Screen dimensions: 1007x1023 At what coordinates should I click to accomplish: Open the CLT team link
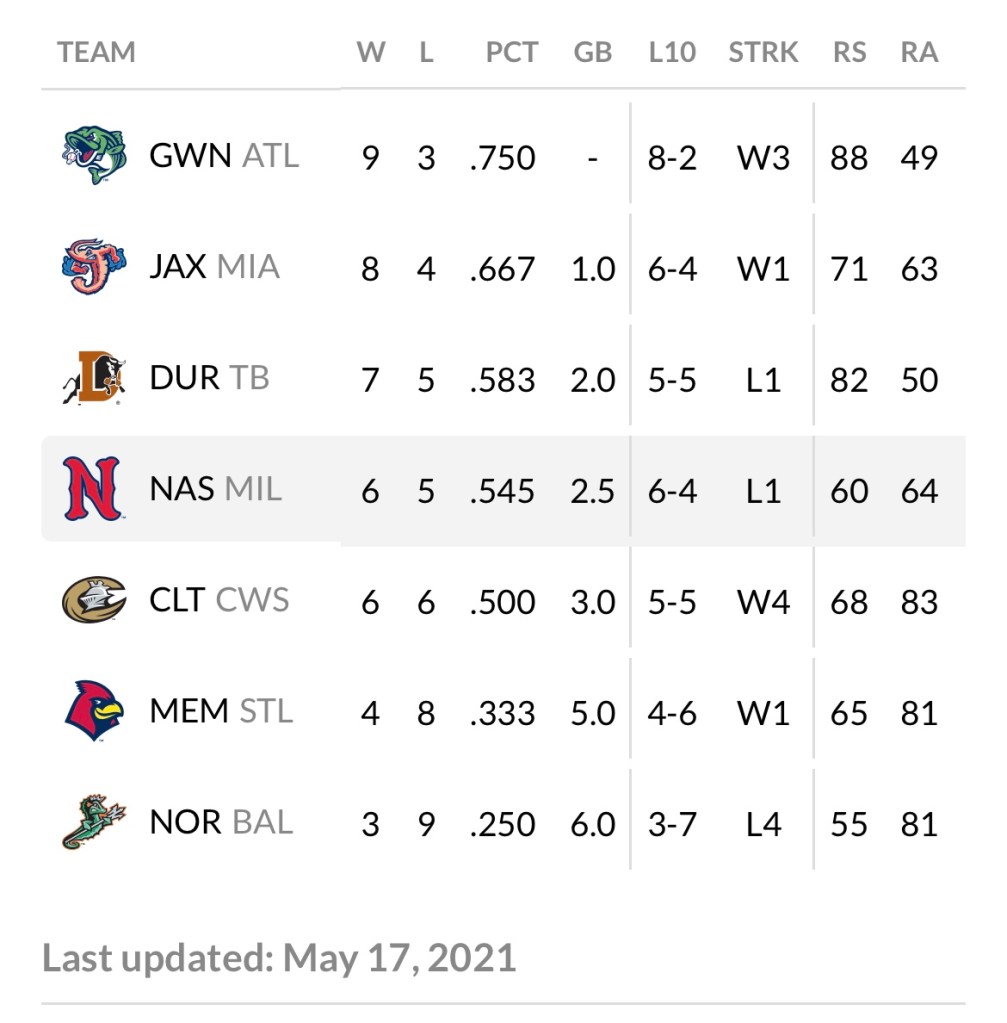[x=178, y=600]
